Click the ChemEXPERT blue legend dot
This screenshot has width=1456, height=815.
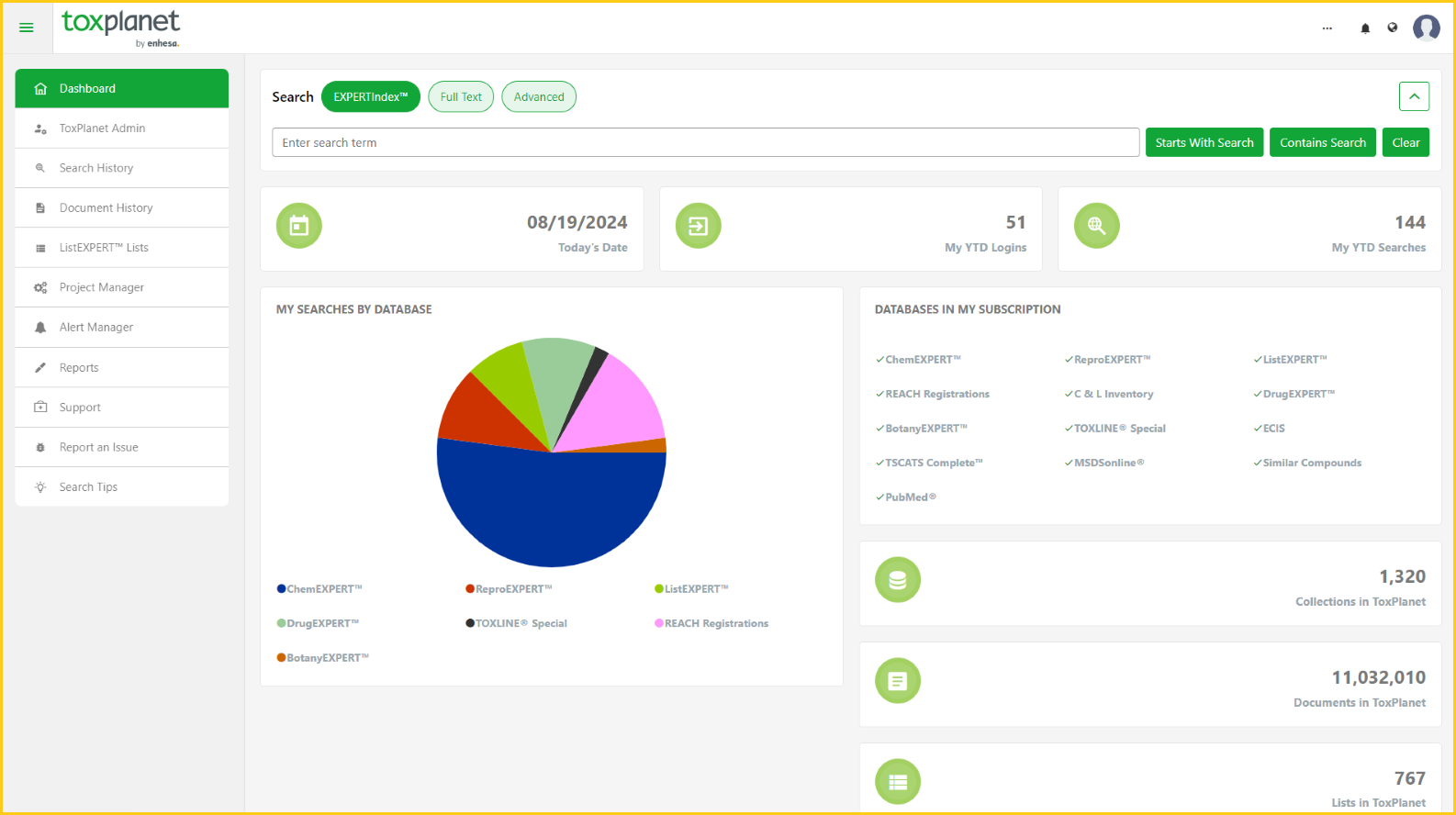point(282,589)
